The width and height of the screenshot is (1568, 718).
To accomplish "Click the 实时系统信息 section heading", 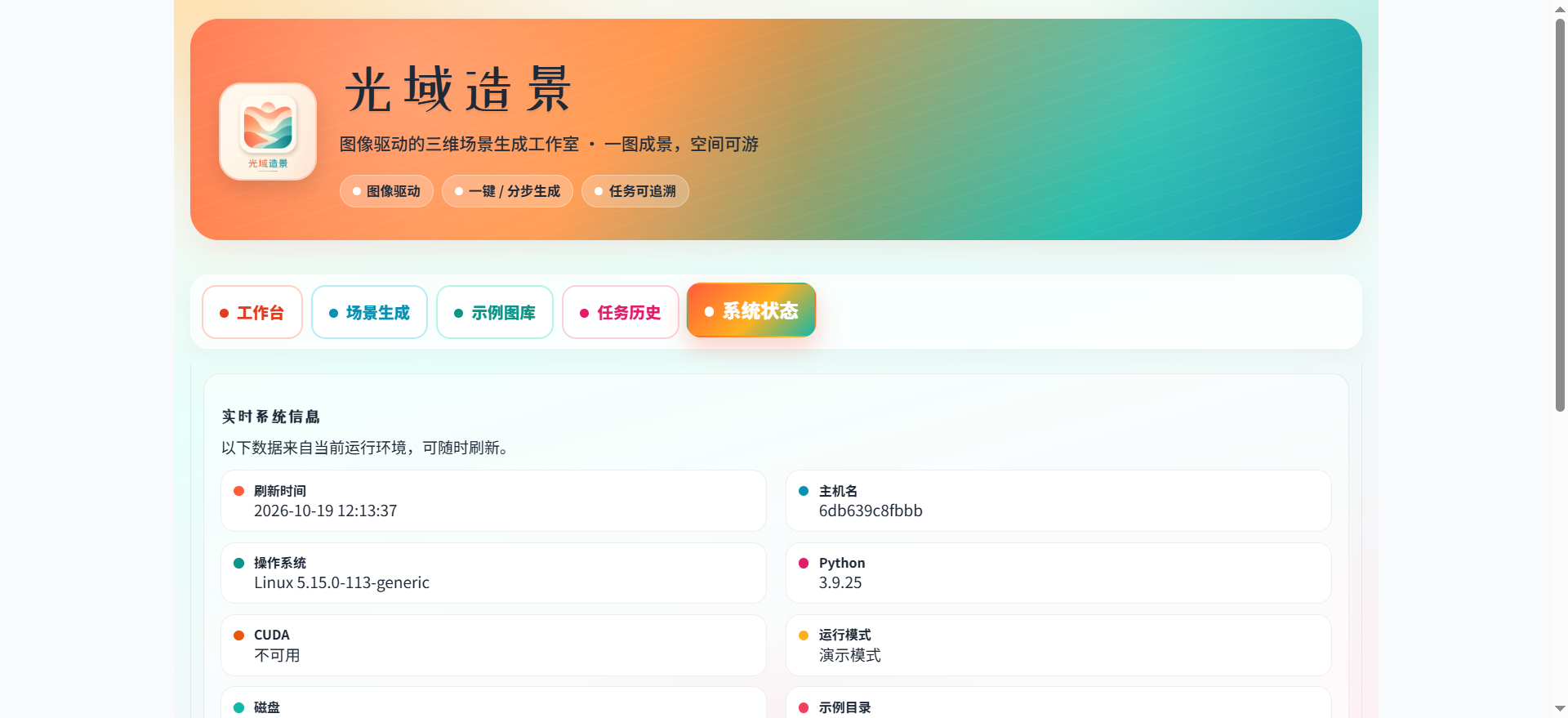I will pos(271,417).
